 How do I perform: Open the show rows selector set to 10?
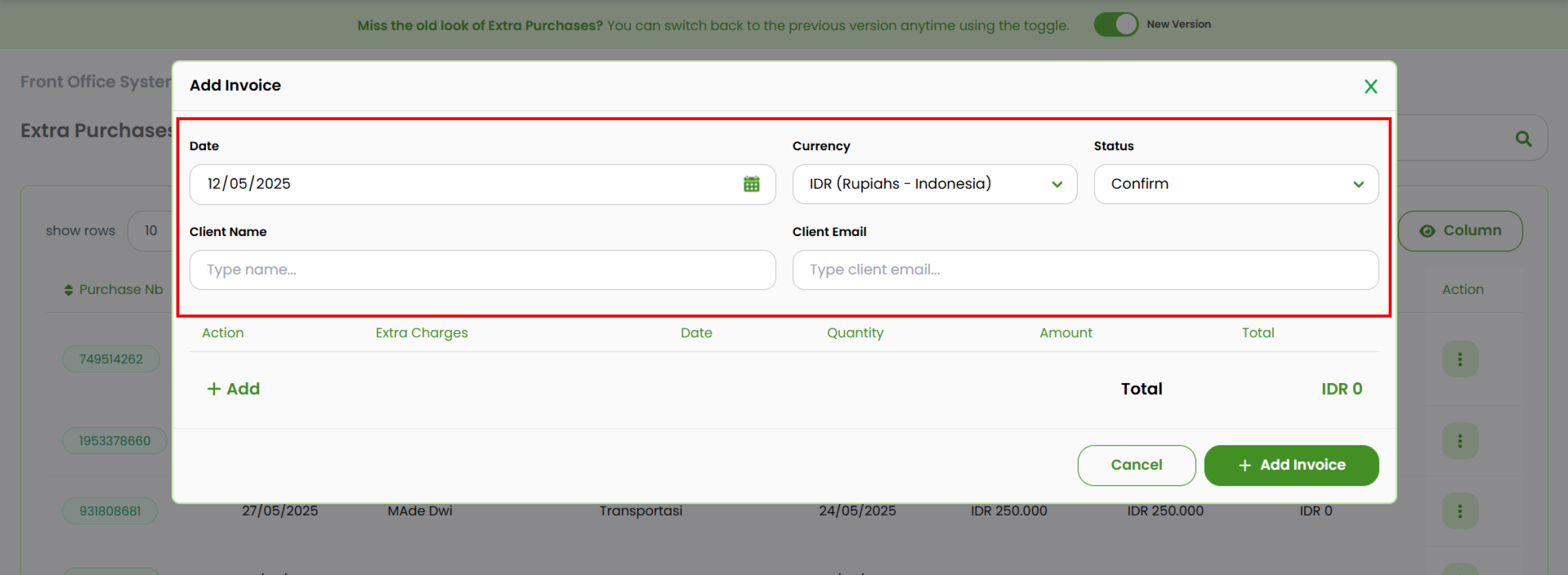click(150, 230)
